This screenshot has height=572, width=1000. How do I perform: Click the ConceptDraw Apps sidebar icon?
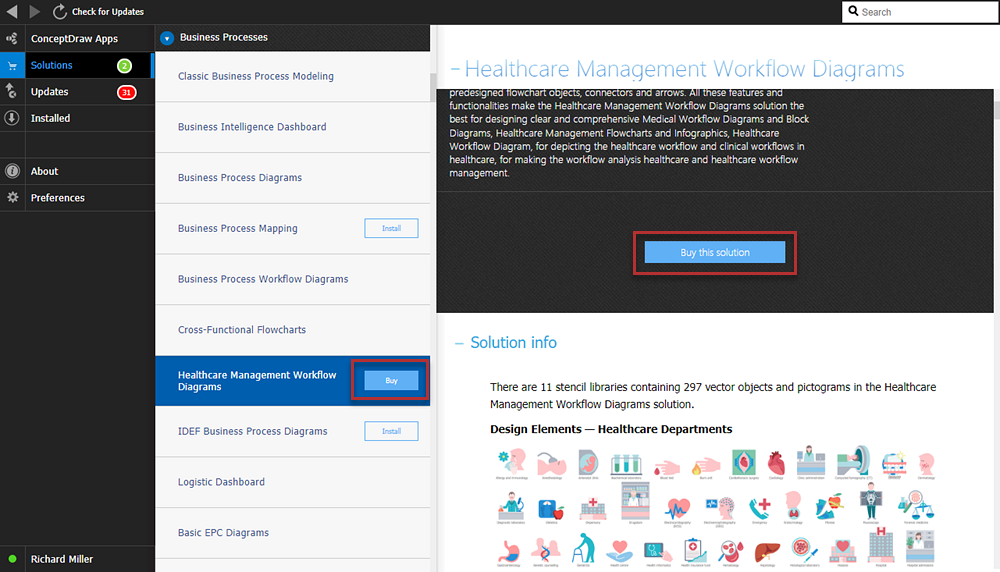pos(12,38)
